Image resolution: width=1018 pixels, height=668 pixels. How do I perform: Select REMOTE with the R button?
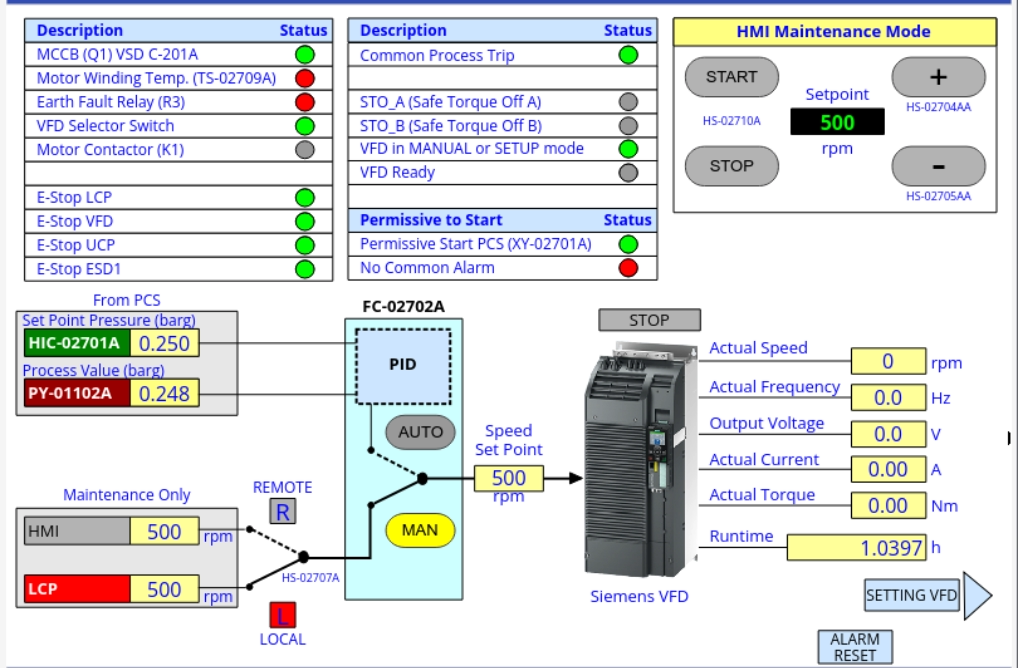(283, 512)
